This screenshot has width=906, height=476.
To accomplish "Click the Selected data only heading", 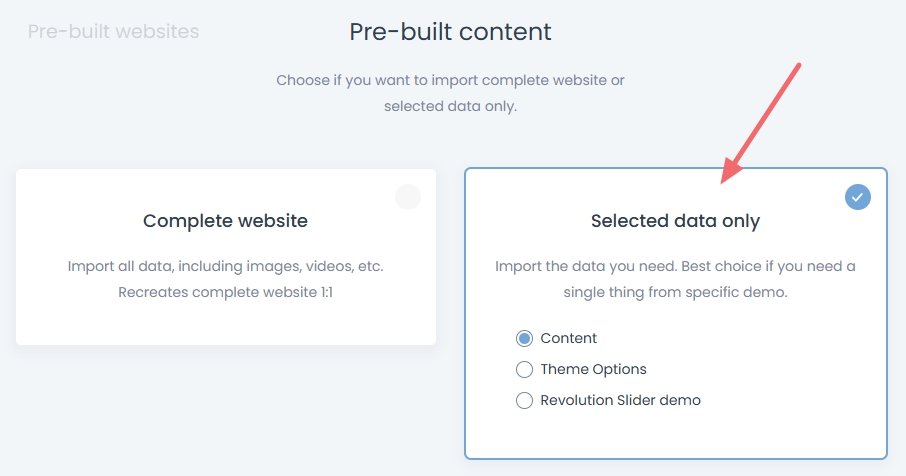I will click(x=675, y=221).
